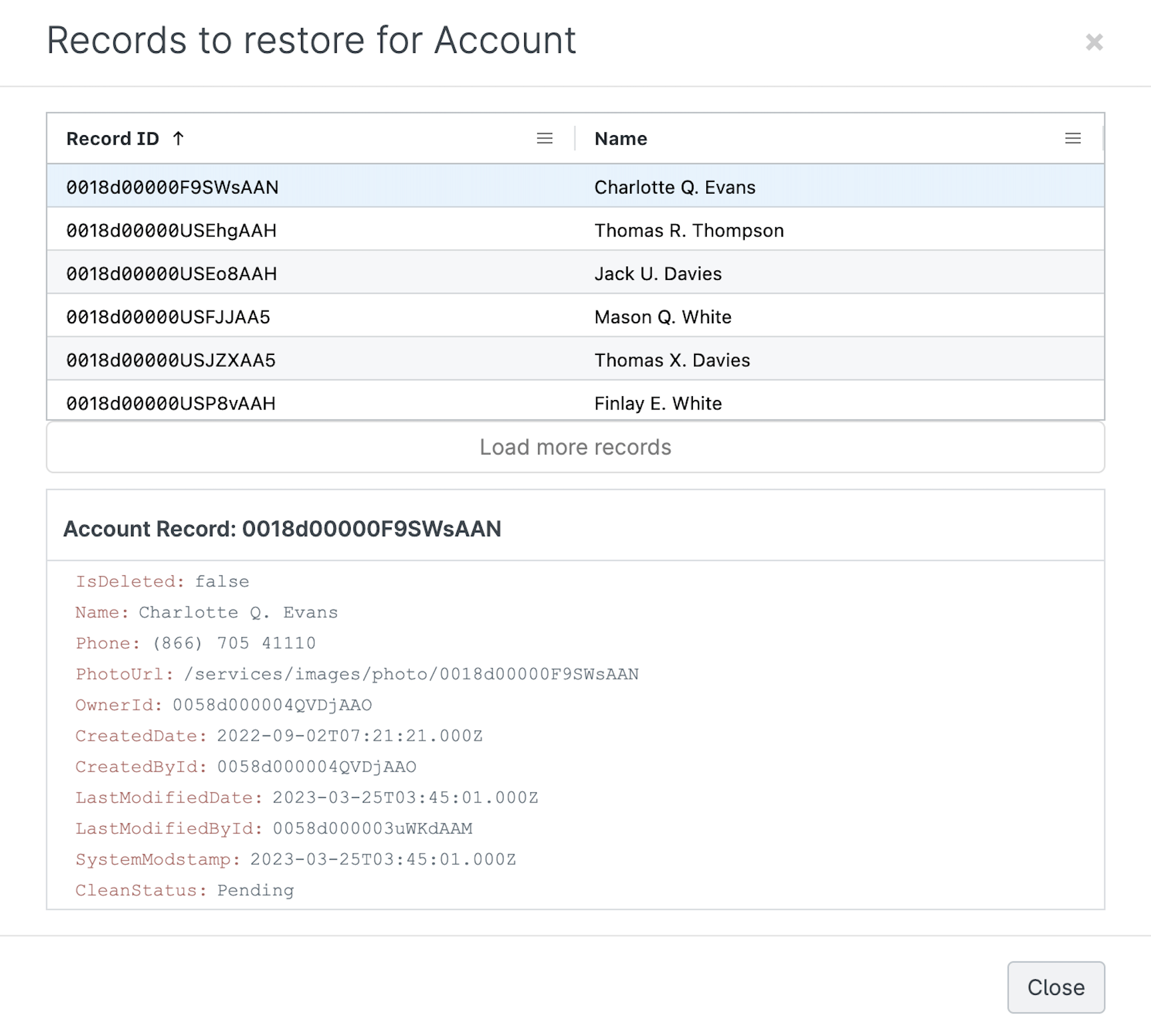Click the Record ID column header
1151x1036 pixels.
click(113, 139)
